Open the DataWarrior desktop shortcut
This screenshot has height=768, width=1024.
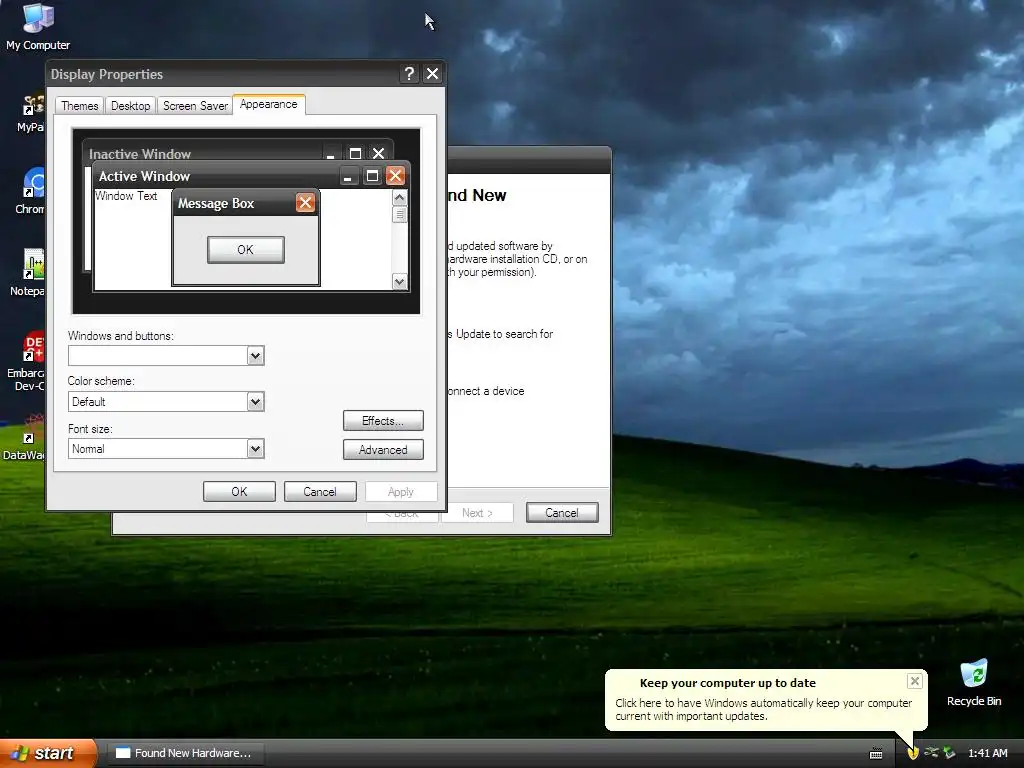tap(25, 438)
